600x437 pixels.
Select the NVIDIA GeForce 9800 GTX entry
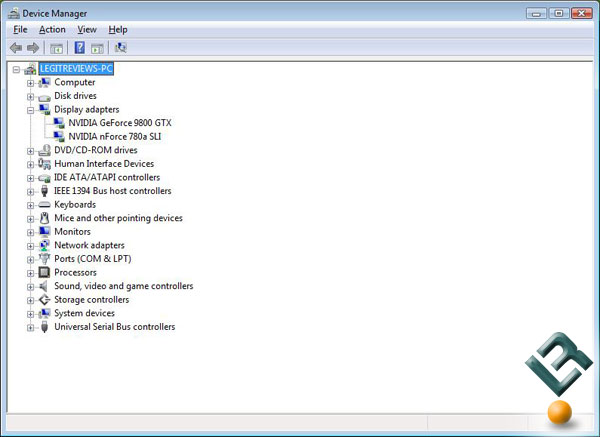[120, 123]
